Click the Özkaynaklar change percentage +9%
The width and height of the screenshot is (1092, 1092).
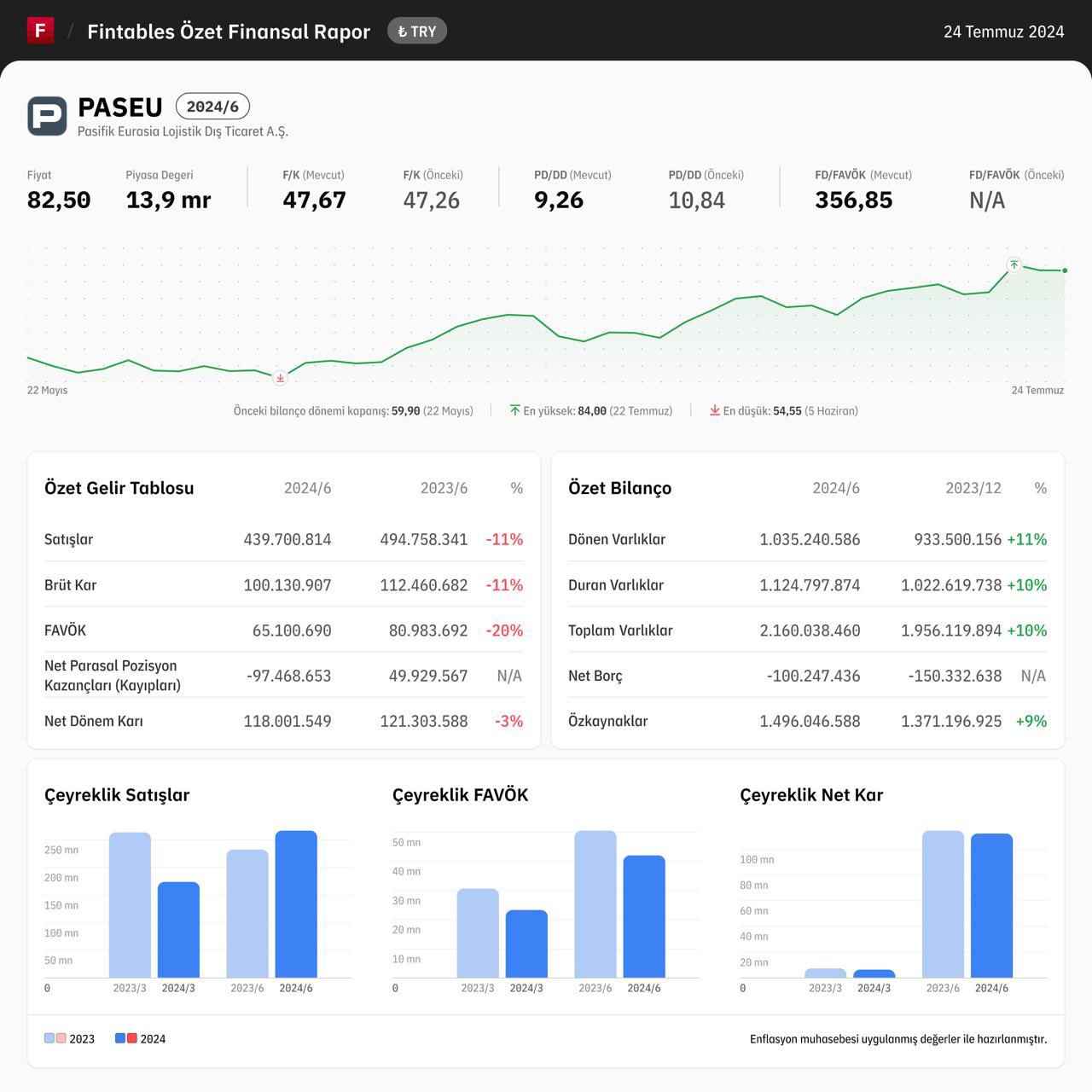[x=1031, y=721]
